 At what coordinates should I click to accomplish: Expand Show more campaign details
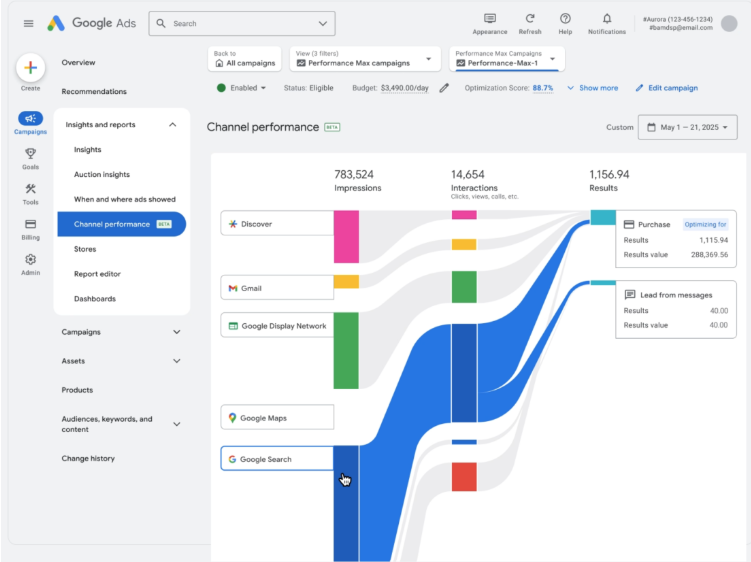click(x=592, y=88)
